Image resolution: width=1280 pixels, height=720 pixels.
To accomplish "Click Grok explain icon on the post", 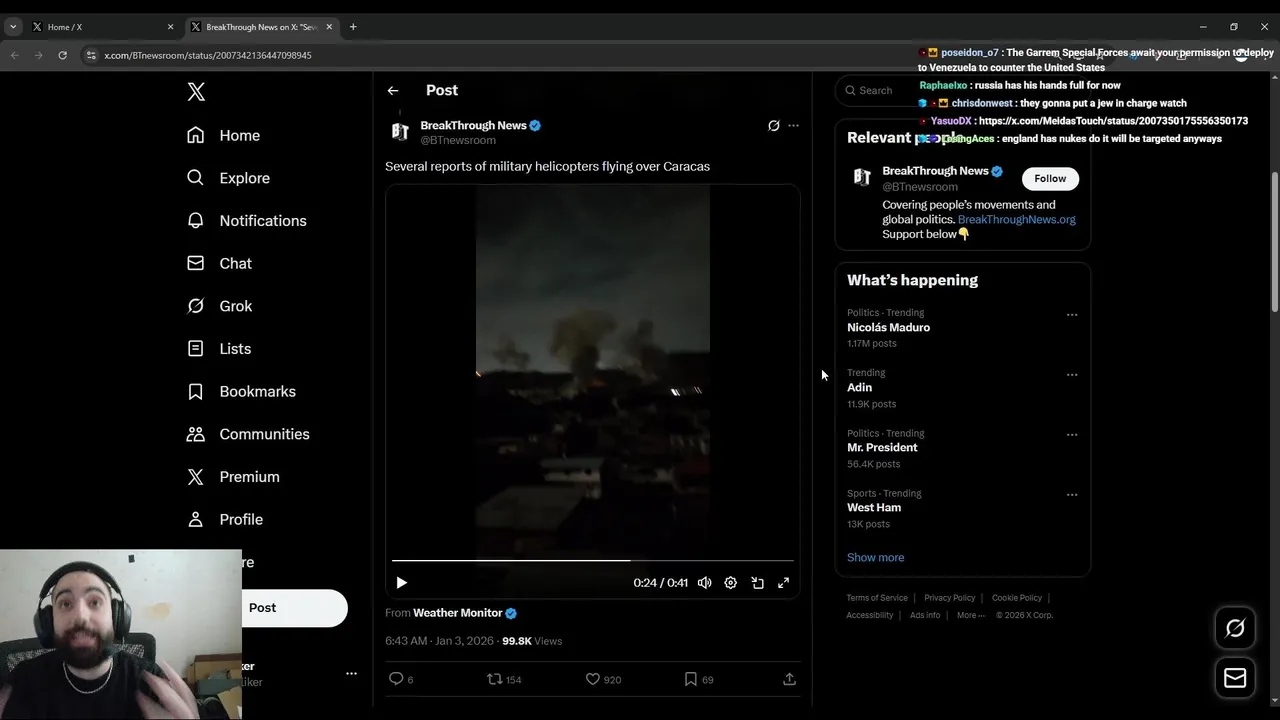I will pyautogui.click(x=773, y=126).
